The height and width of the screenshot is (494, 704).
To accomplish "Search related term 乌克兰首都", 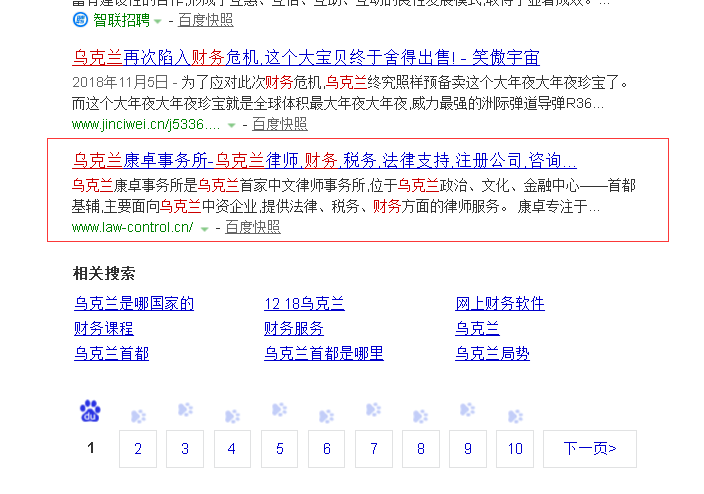I will pyautogui.click(x=111, y=354).
